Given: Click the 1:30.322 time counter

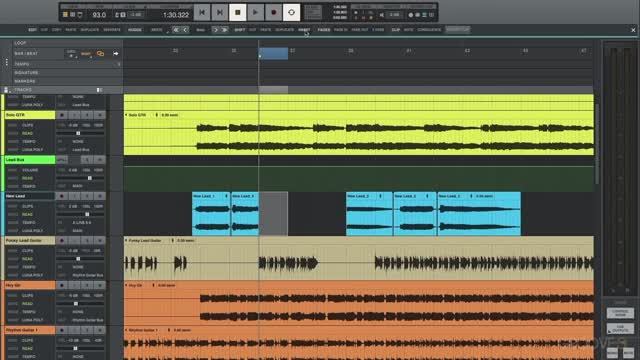Looking at the screenshot, I should [x=176, y=15].
